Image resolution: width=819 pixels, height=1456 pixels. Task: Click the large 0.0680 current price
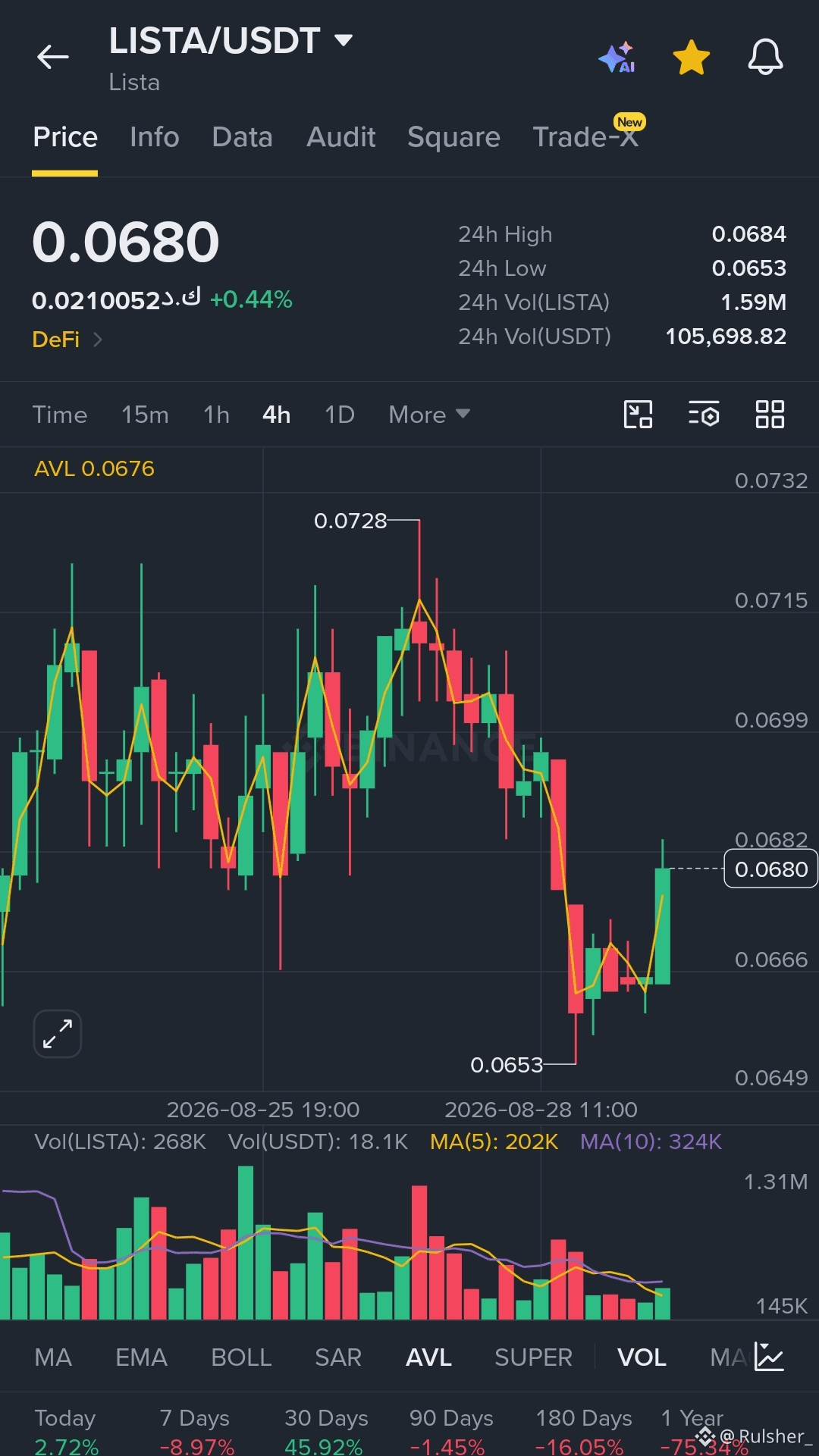tap(126, 243)
